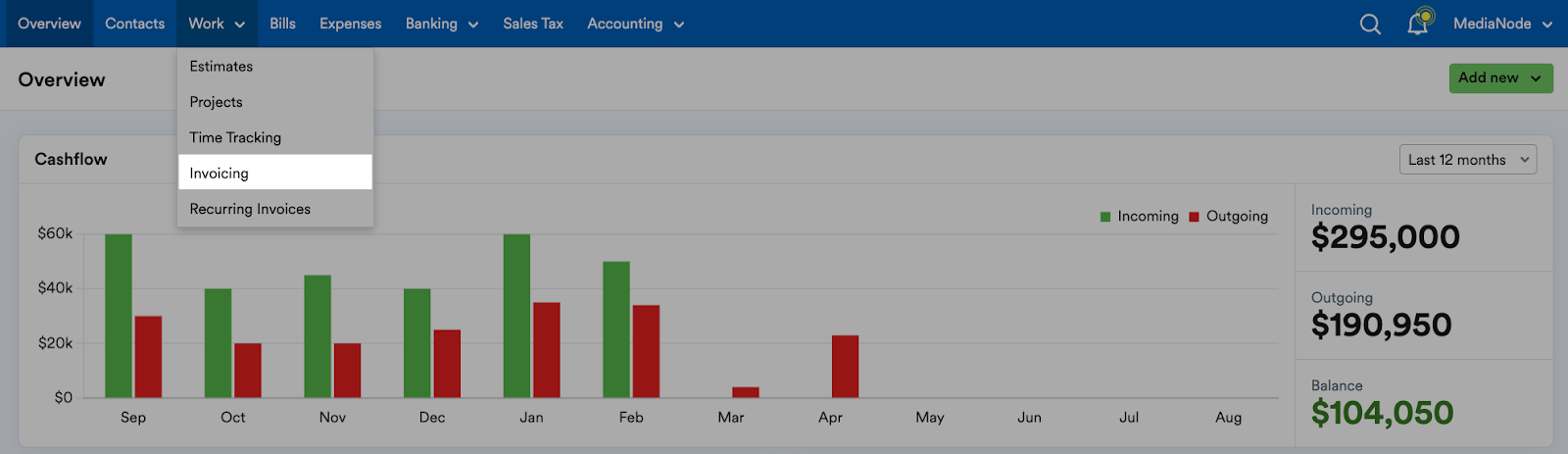Open the Bills tab

[282, 24]
